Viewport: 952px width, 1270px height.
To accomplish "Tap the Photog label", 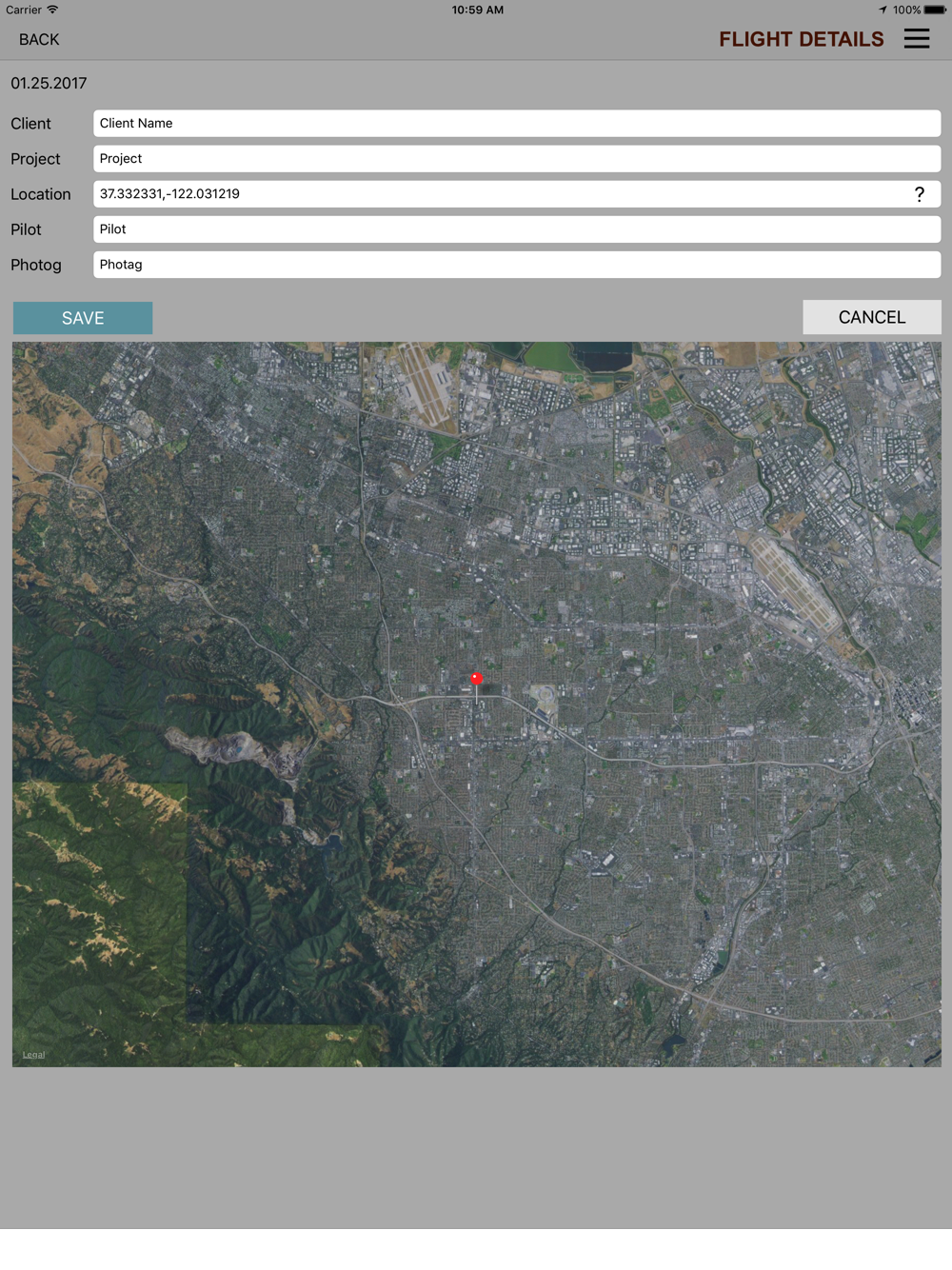I will [36, 265].
